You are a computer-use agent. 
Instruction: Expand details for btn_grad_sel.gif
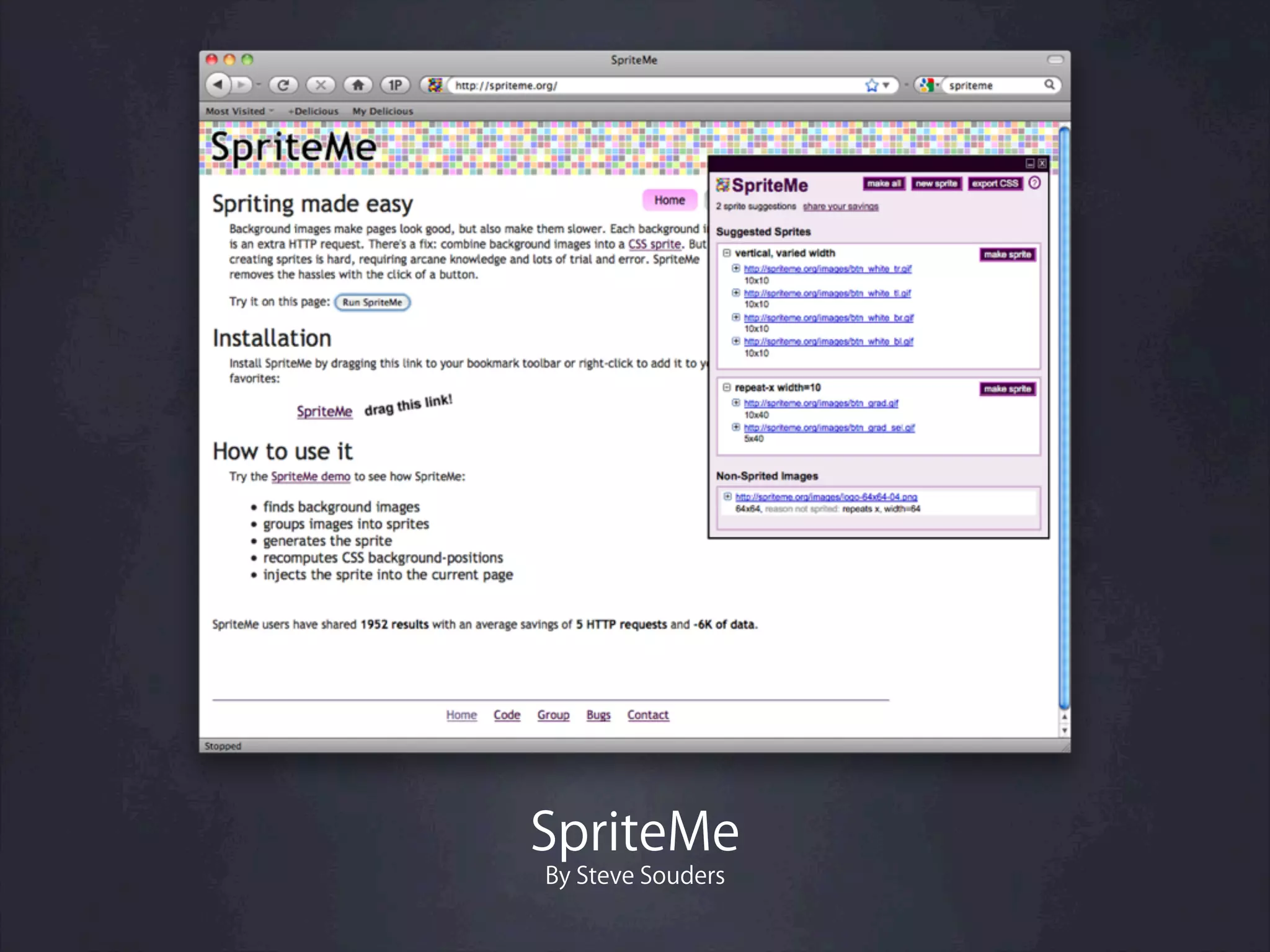tap(735, 427)
